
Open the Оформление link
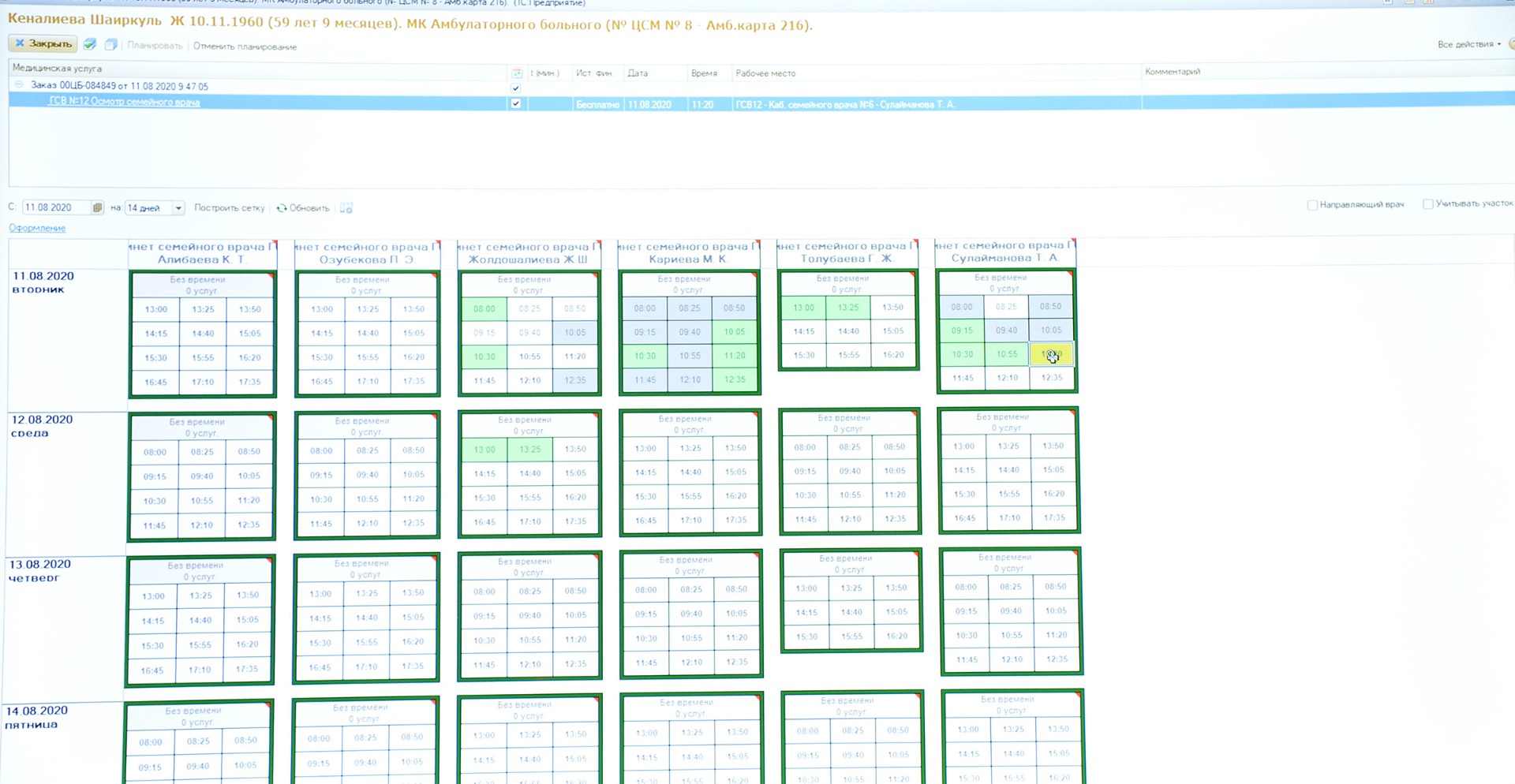pyautogui.click(x=37, y=228)
